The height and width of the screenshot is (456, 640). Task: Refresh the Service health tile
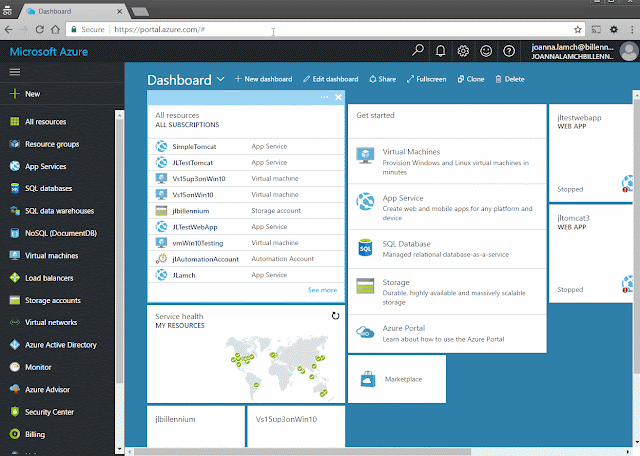click(x=335, y=316)
